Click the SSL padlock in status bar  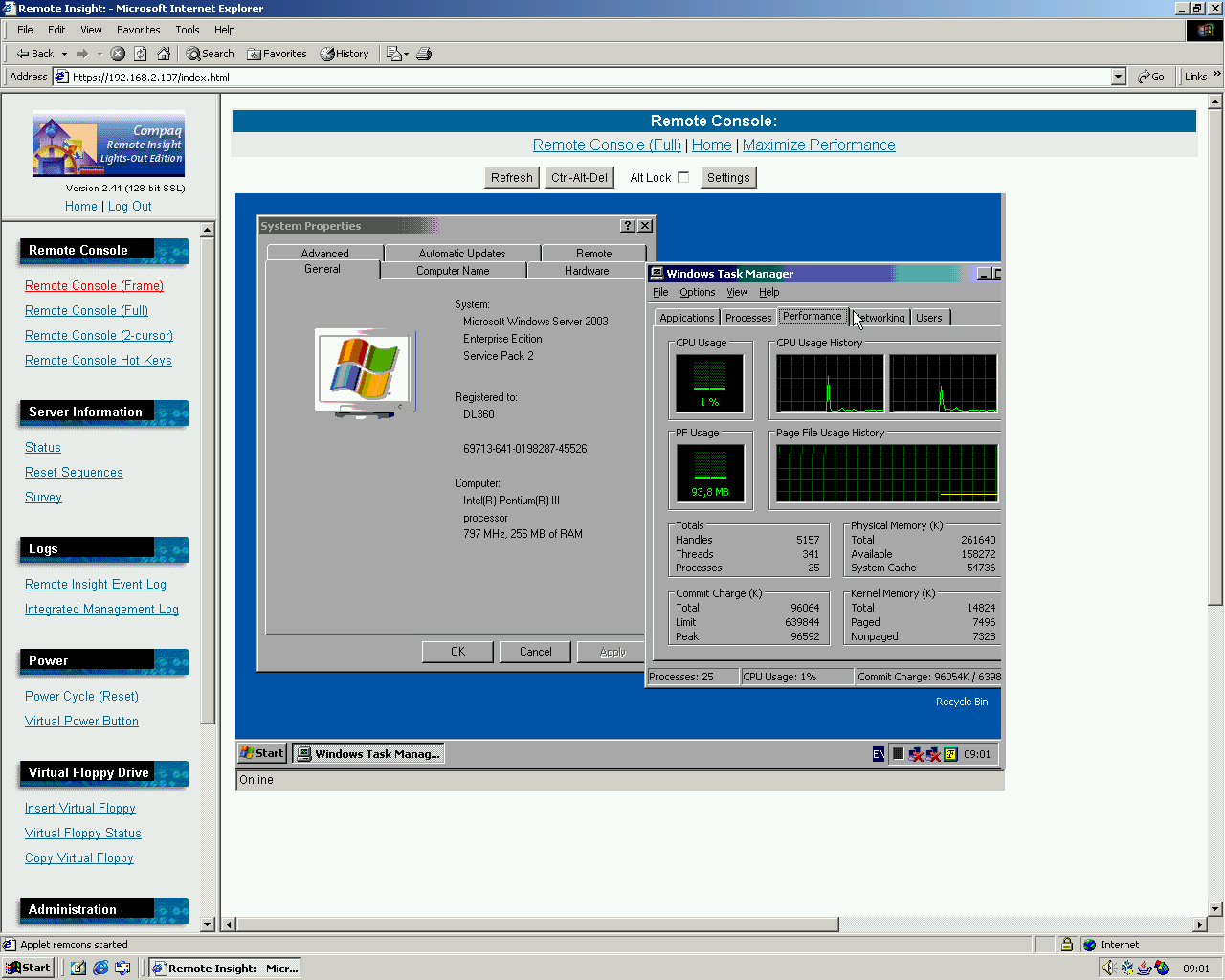pyautogui.click(x=1066, y=945)
